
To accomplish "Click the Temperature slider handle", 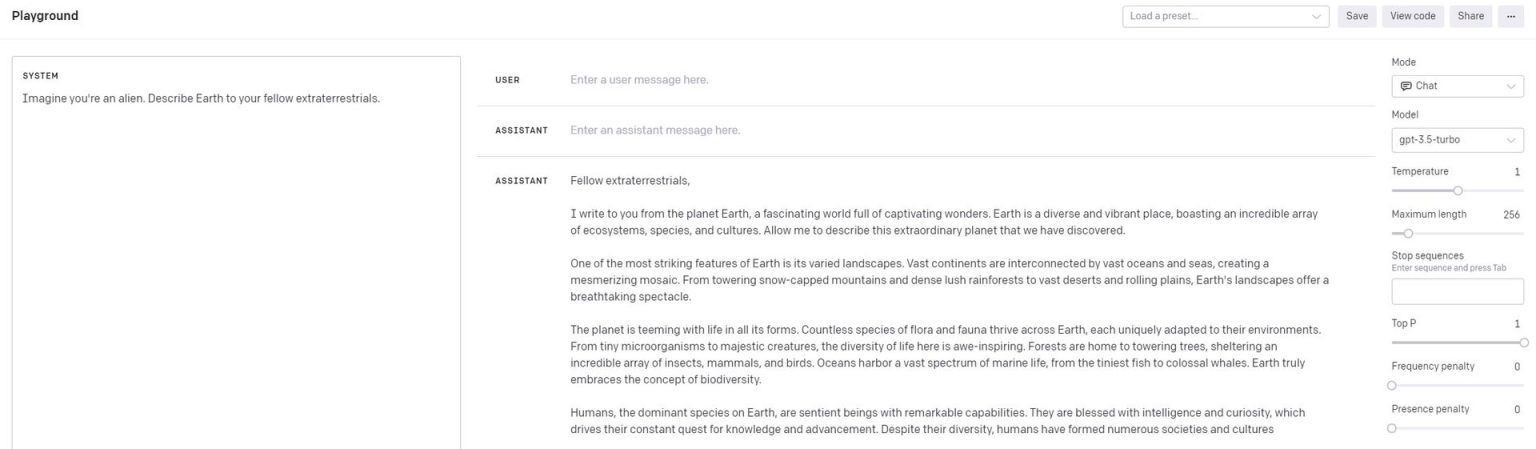I will click(1458, 190).
